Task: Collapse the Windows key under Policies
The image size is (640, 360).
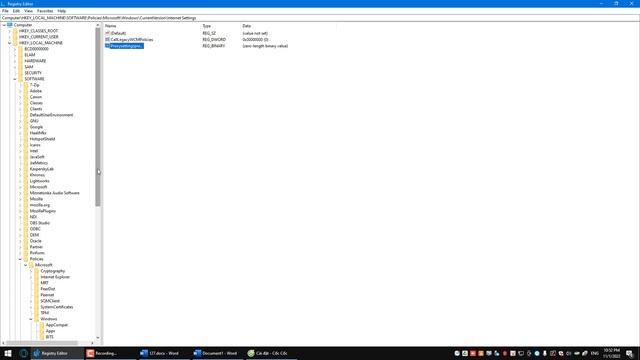Action: click(x=31, y=319)
